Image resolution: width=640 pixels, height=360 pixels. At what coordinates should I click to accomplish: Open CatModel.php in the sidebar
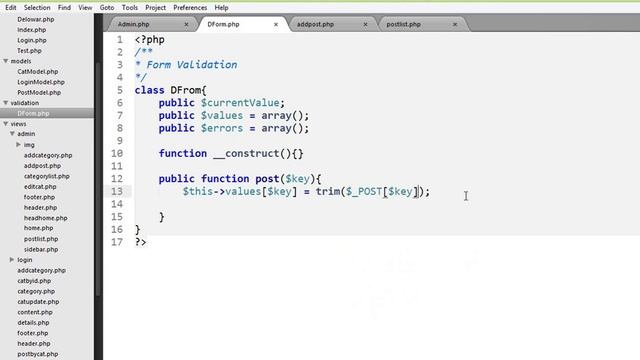click(x=38, y=71)
